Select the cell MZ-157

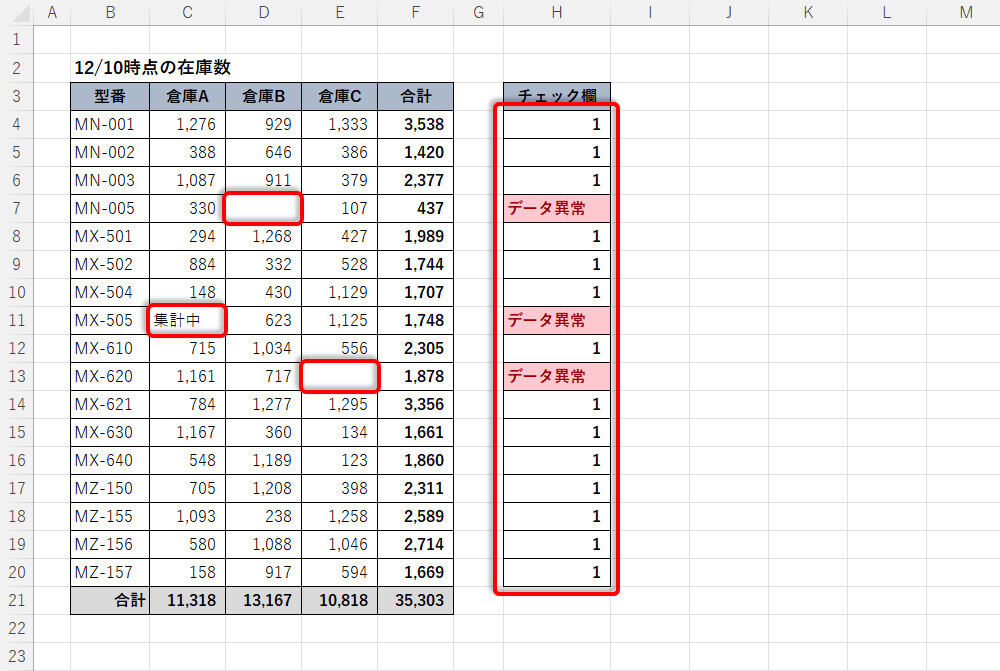(x=110, y=572)
